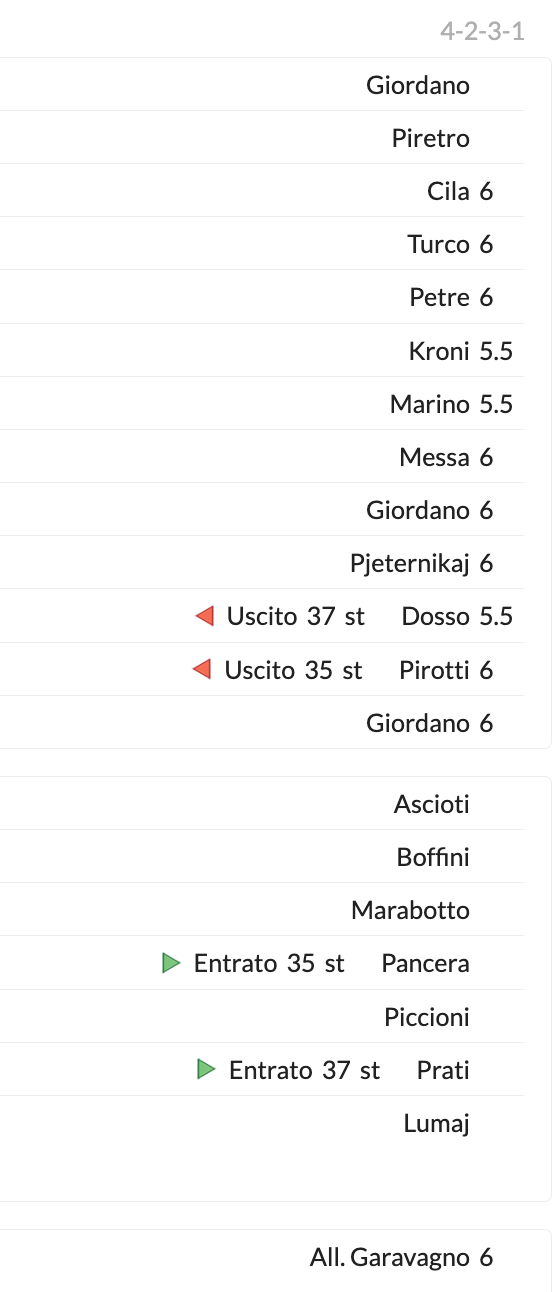
Task: Click on player Turco
Action: click(438, 244)
